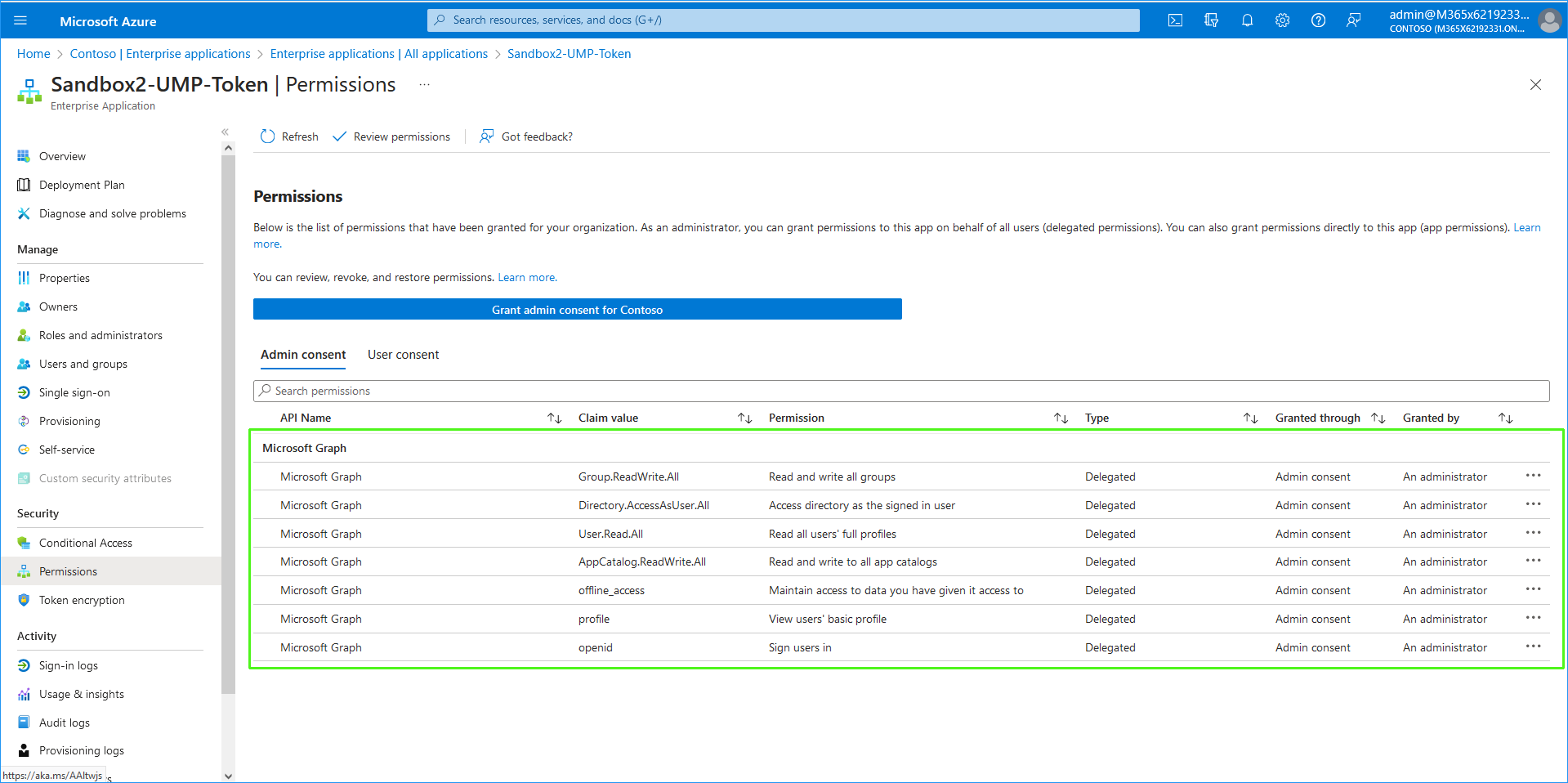Click Contoso | Enterprise applications breadcrumb
This screenshot has height=783, width=1568.
160,54
